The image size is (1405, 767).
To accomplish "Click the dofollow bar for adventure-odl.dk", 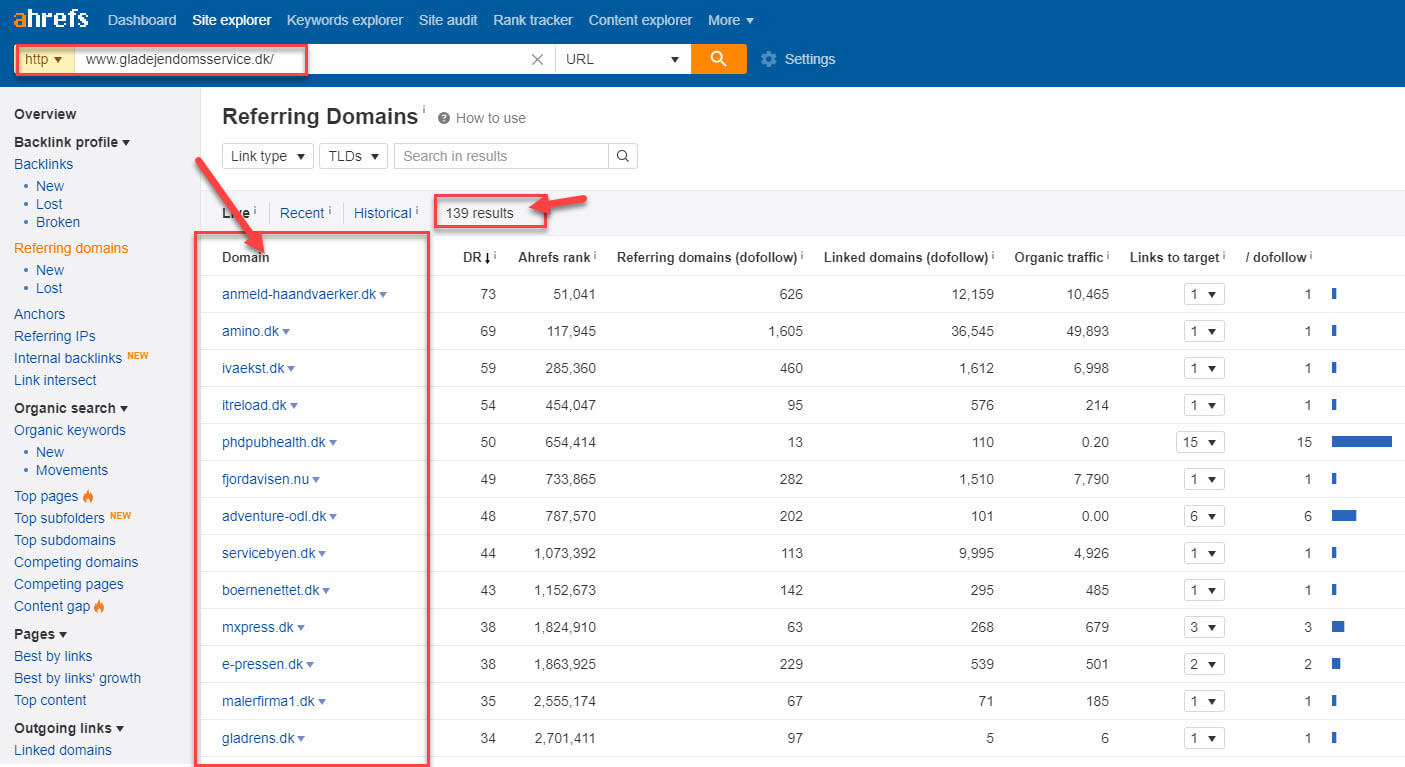I will point(1343,516).
